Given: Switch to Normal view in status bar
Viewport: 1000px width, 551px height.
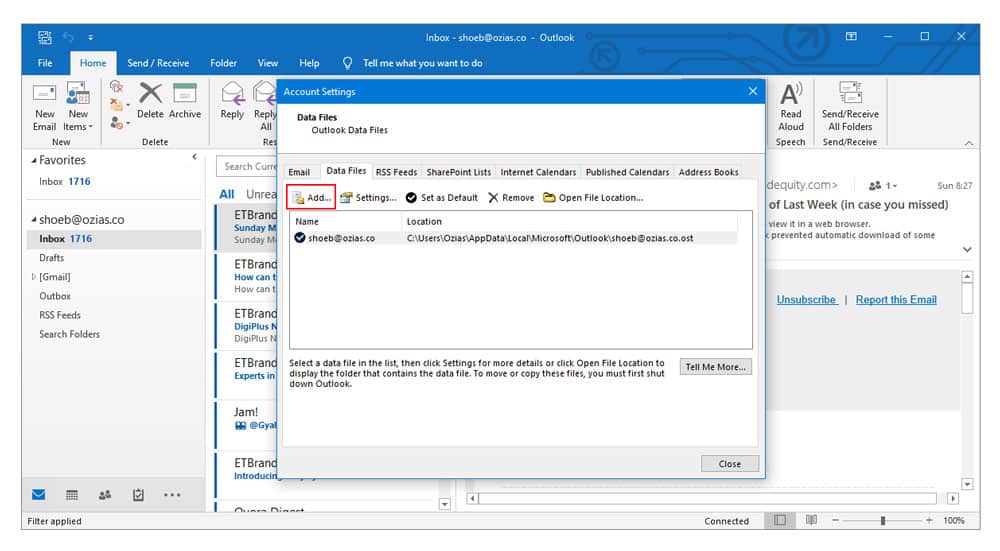Looking at the screenshot, I should (x=779, y=520).
